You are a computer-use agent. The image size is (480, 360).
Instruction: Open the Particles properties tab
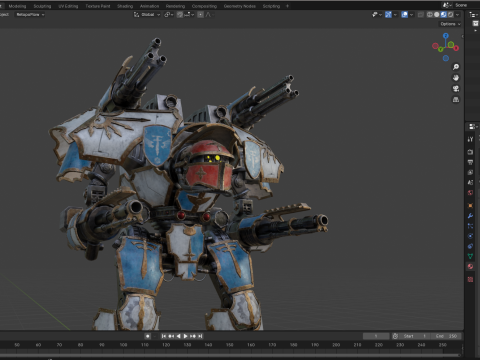click(470, 226)
